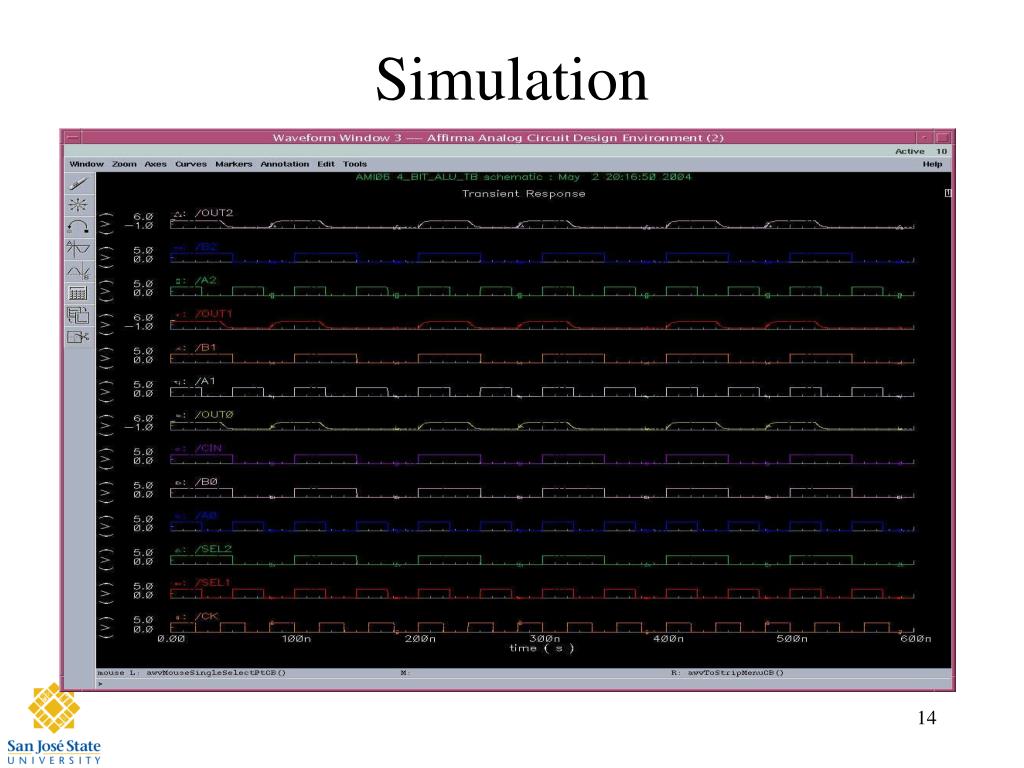Open the Zoom menu
1024x768 pixels.
pyautogui.click(x=124, y=164)
